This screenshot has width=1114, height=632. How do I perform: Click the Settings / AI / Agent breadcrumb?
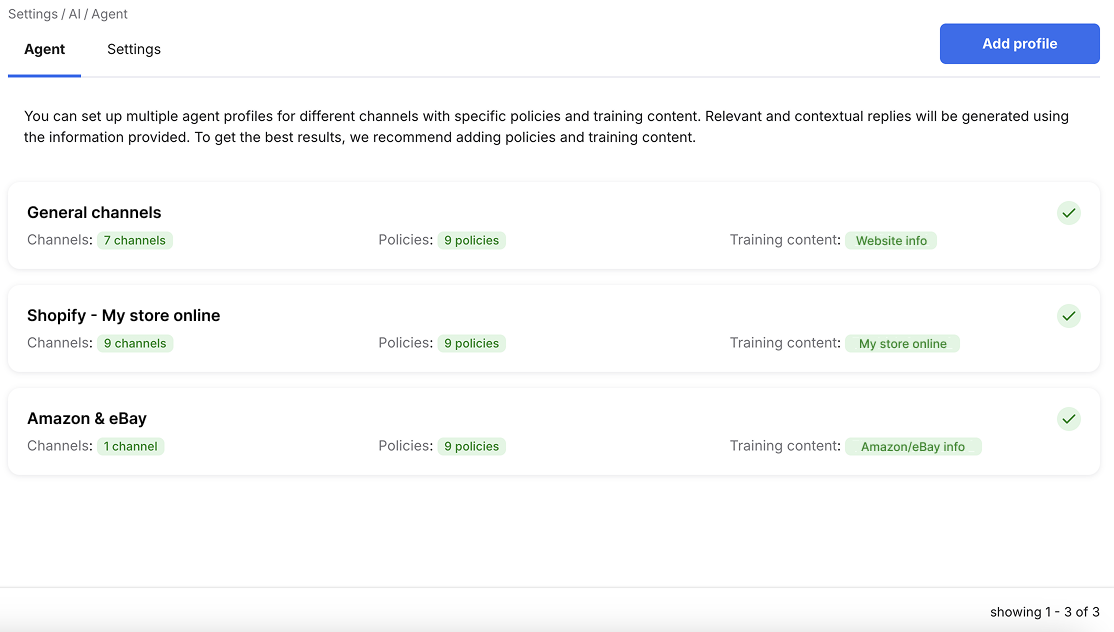pyautogui.click(x=68, y=14)
